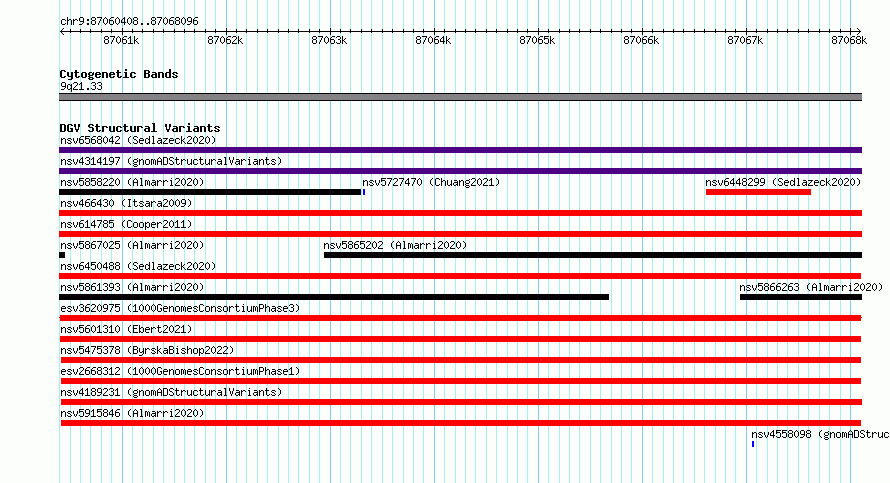The height and width of the screenshot is (483, 890).
Task: Click label nsv5865202 (Almarri2020)
Action: (395, 245)
